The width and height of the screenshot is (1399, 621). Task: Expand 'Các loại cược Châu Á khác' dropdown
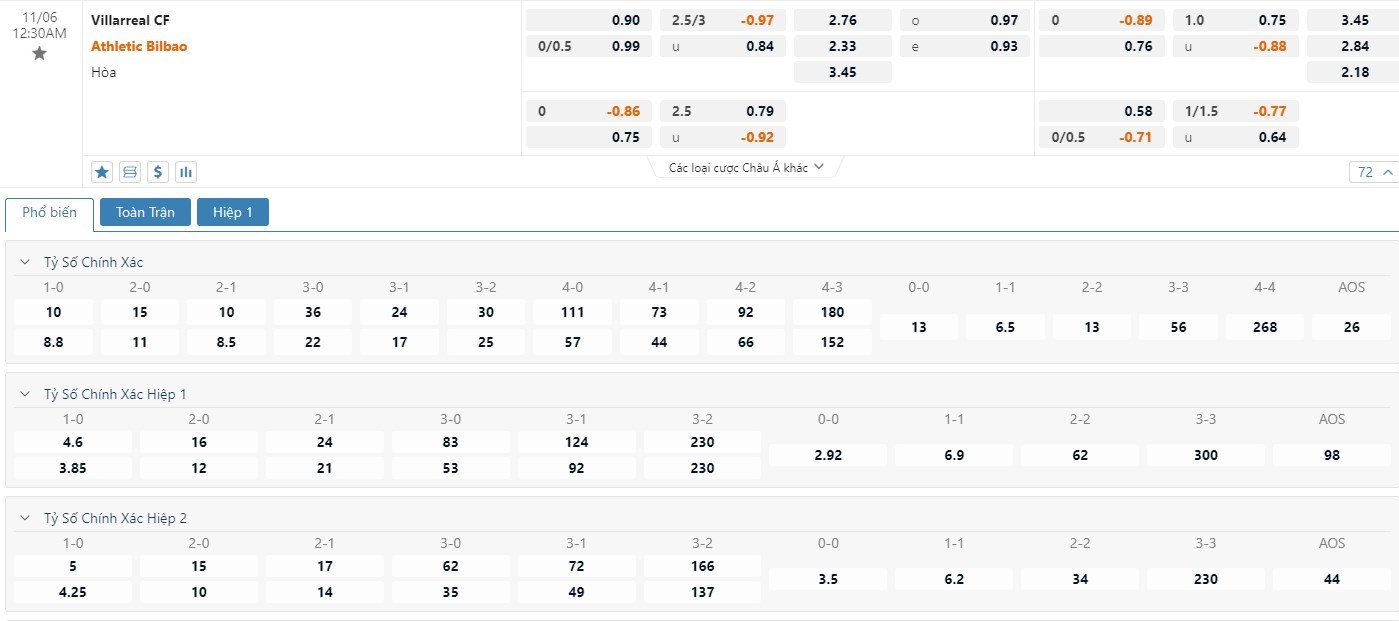click(746, 168)
